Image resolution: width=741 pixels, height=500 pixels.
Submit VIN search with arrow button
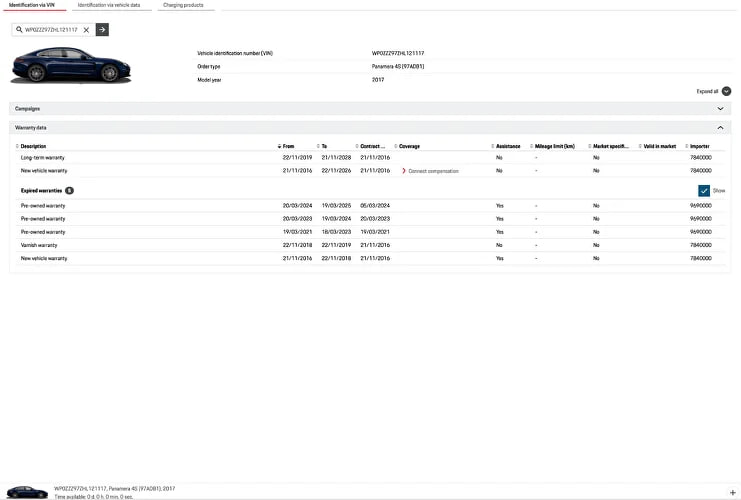102,29
